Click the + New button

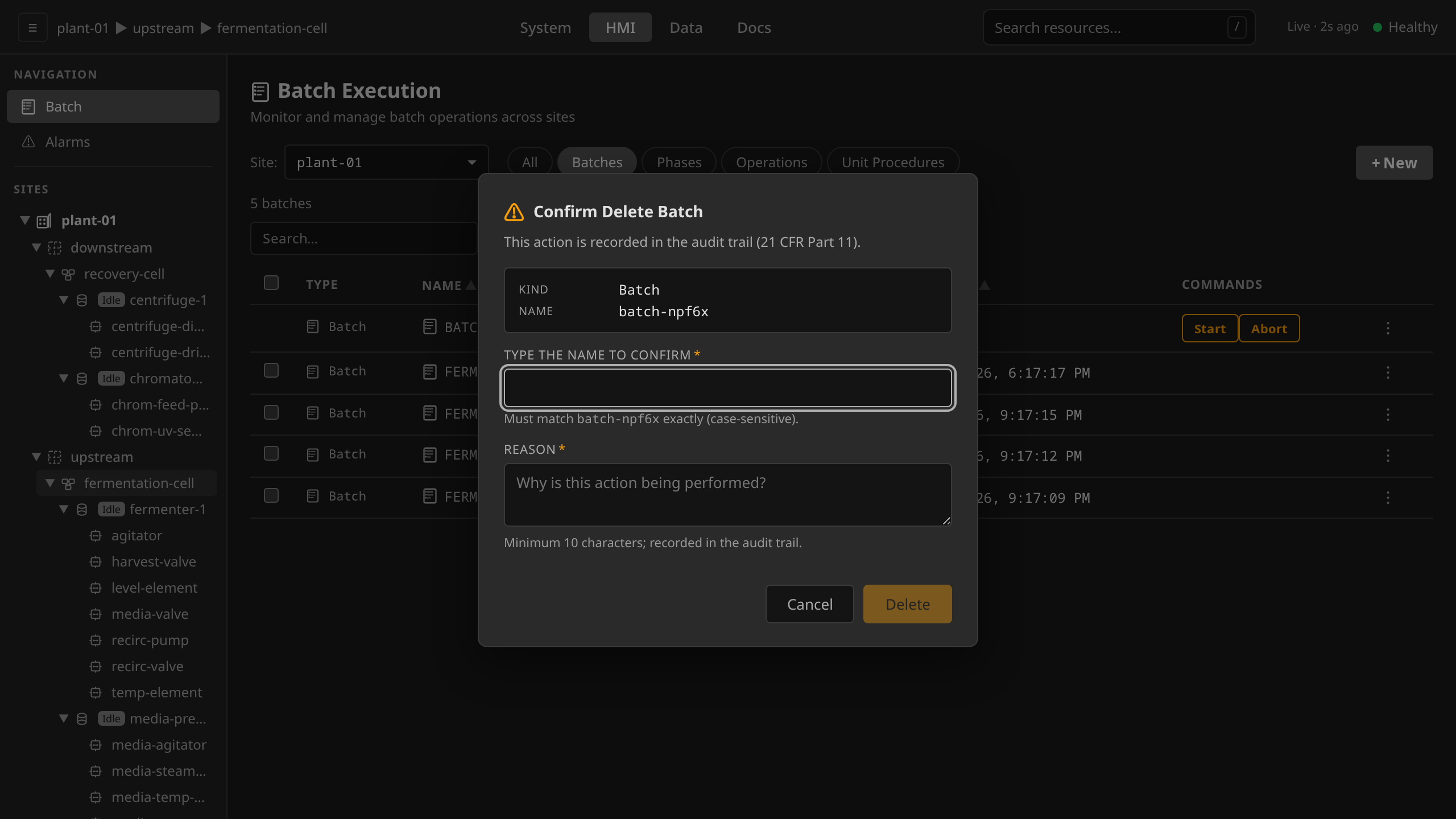(x=1394, y=163)
